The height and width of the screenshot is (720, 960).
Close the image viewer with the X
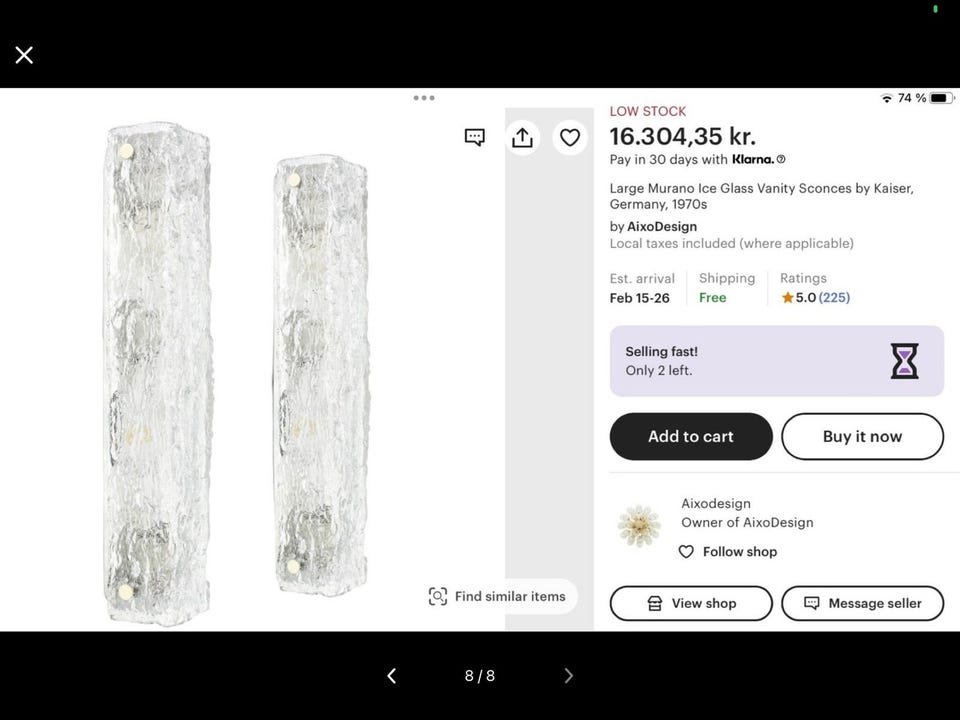coord(24,55)
